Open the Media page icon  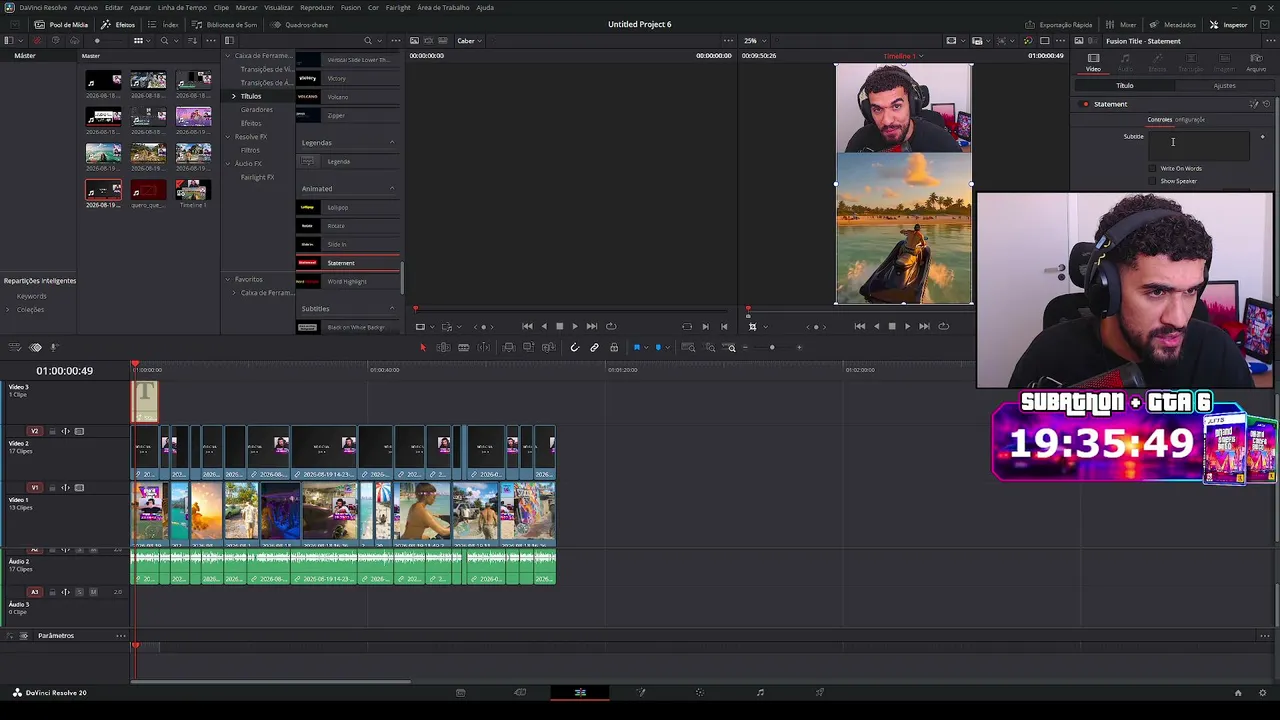(460, 692)
